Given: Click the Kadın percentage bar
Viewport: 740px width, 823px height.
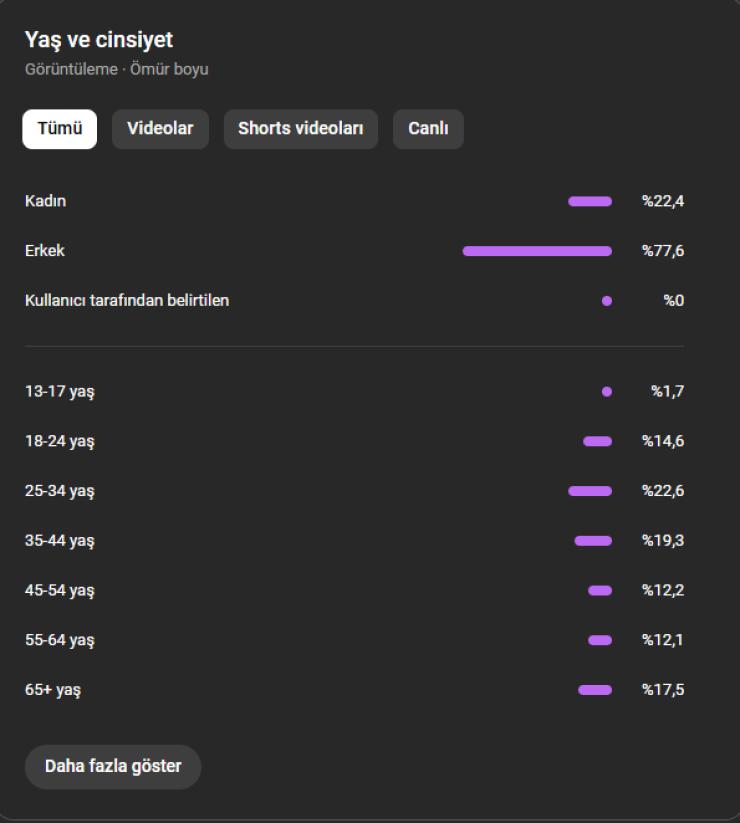Looking at the screenshot, I should [x=590, y=202].
